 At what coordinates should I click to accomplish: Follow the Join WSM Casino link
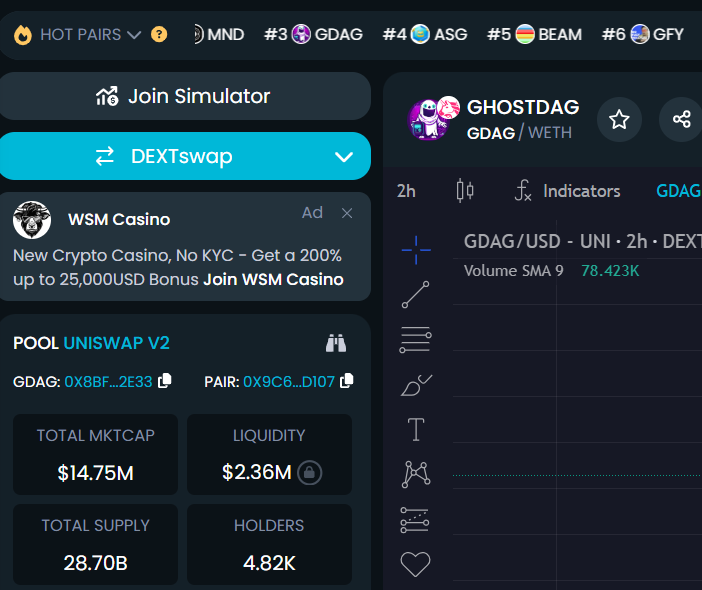click(274, 279)
